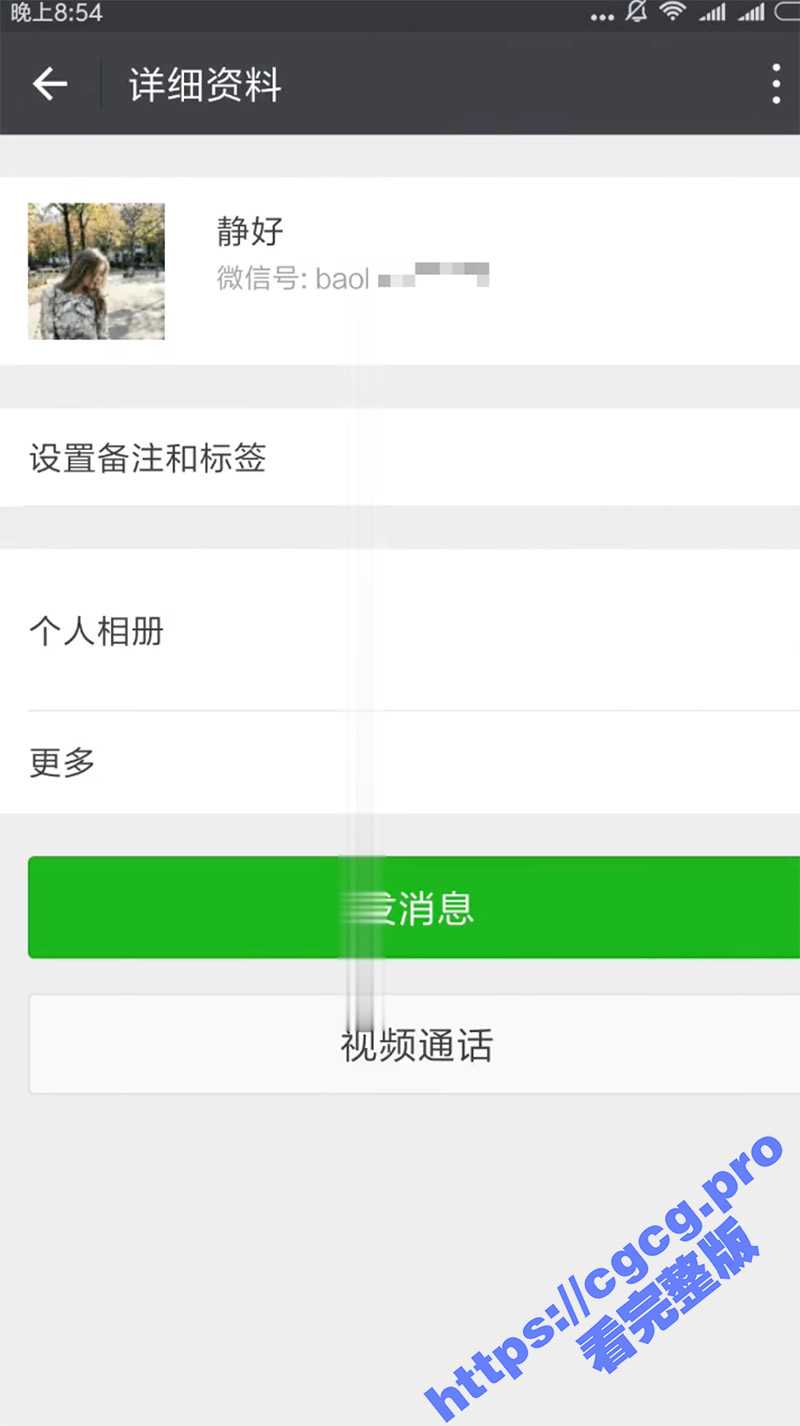This screenshot has height=1426, width=800.
Task: Tap the second SIM signal bars
Action: point(750,12)
